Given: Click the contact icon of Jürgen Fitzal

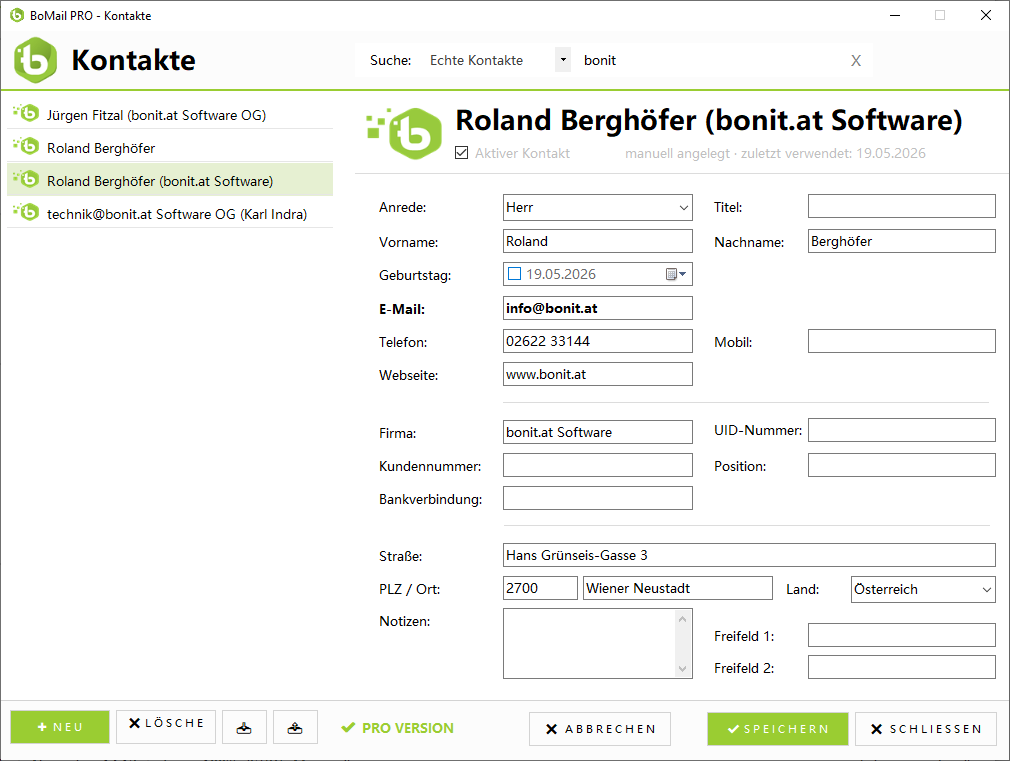Looking at the screenshot, I should [x=26, y=113].
